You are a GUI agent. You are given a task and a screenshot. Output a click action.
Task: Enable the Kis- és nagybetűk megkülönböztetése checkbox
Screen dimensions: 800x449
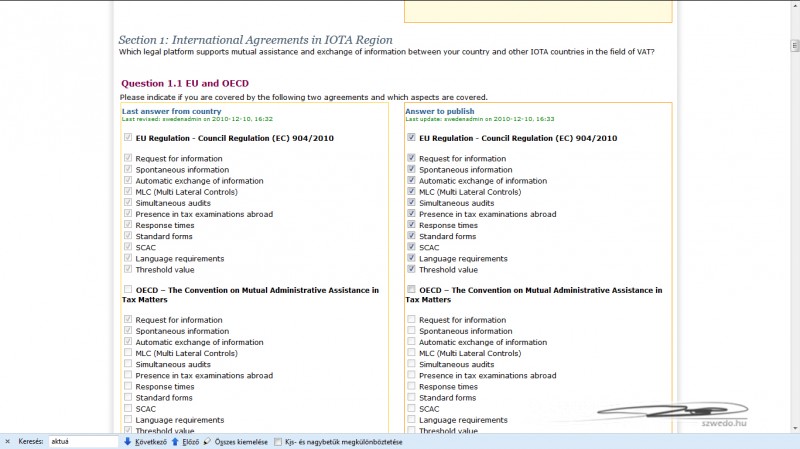click(278, 441)
